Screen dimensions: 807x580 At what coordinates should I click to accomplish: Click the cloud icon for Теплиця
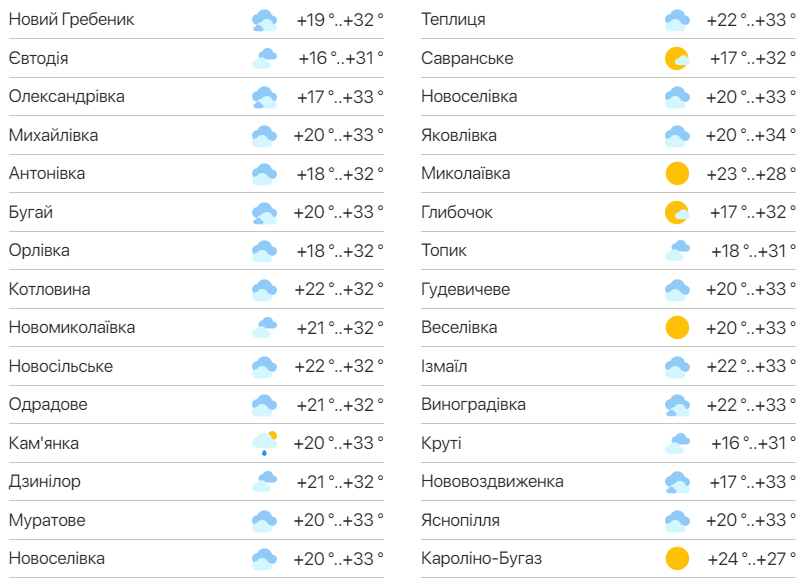678,20
